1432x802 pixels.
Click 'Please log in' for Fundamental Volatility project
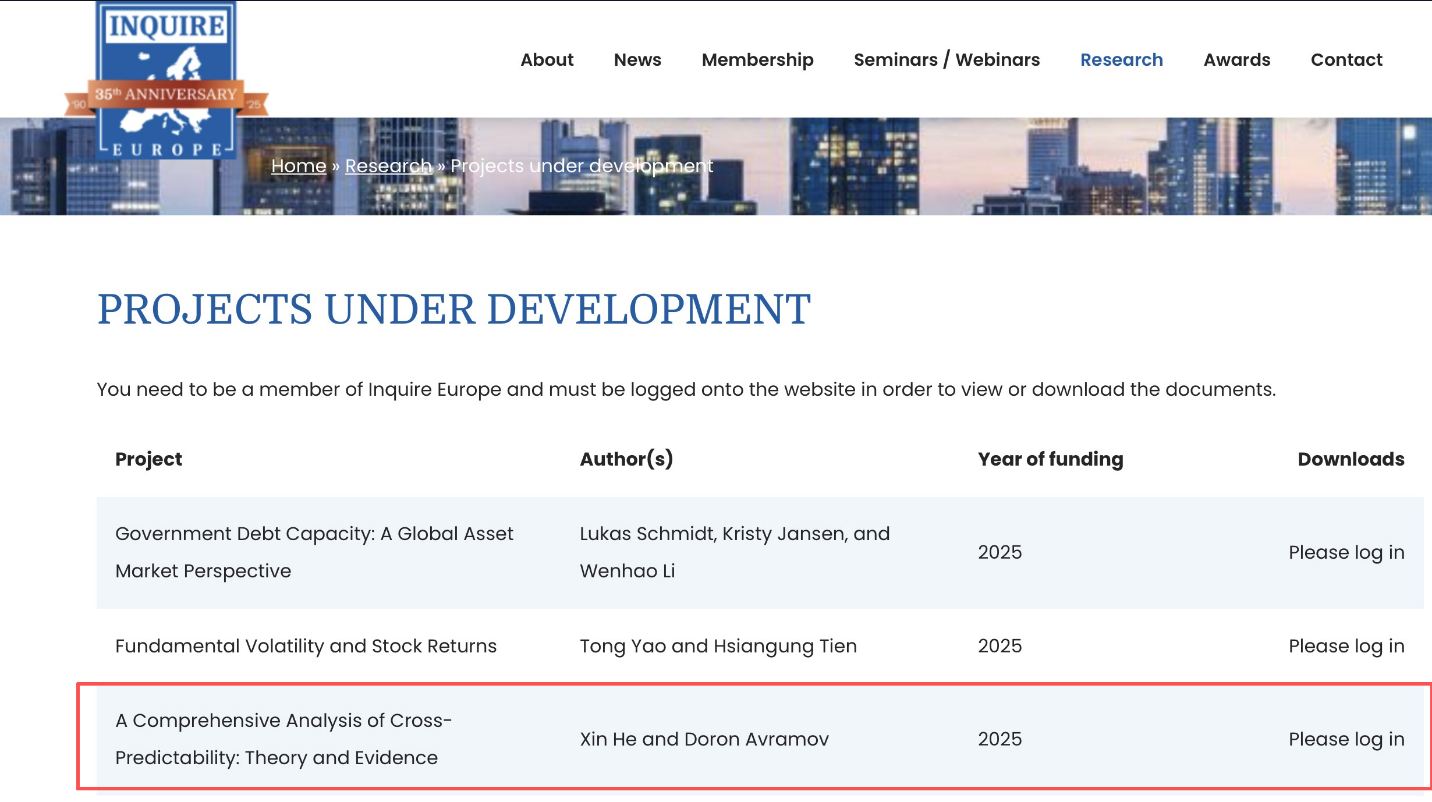coord(1346,646)
